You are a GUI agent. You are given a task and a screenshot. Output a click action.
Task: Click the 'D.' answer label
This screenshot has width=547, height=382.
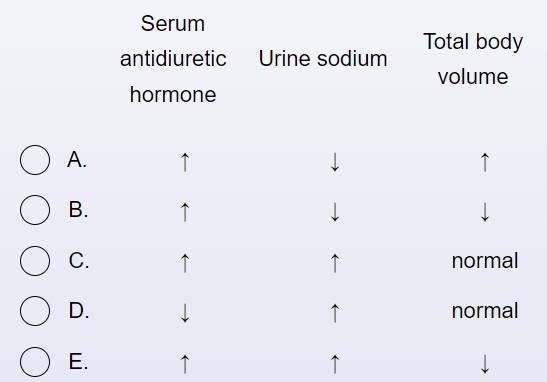(x=79, y=311)
